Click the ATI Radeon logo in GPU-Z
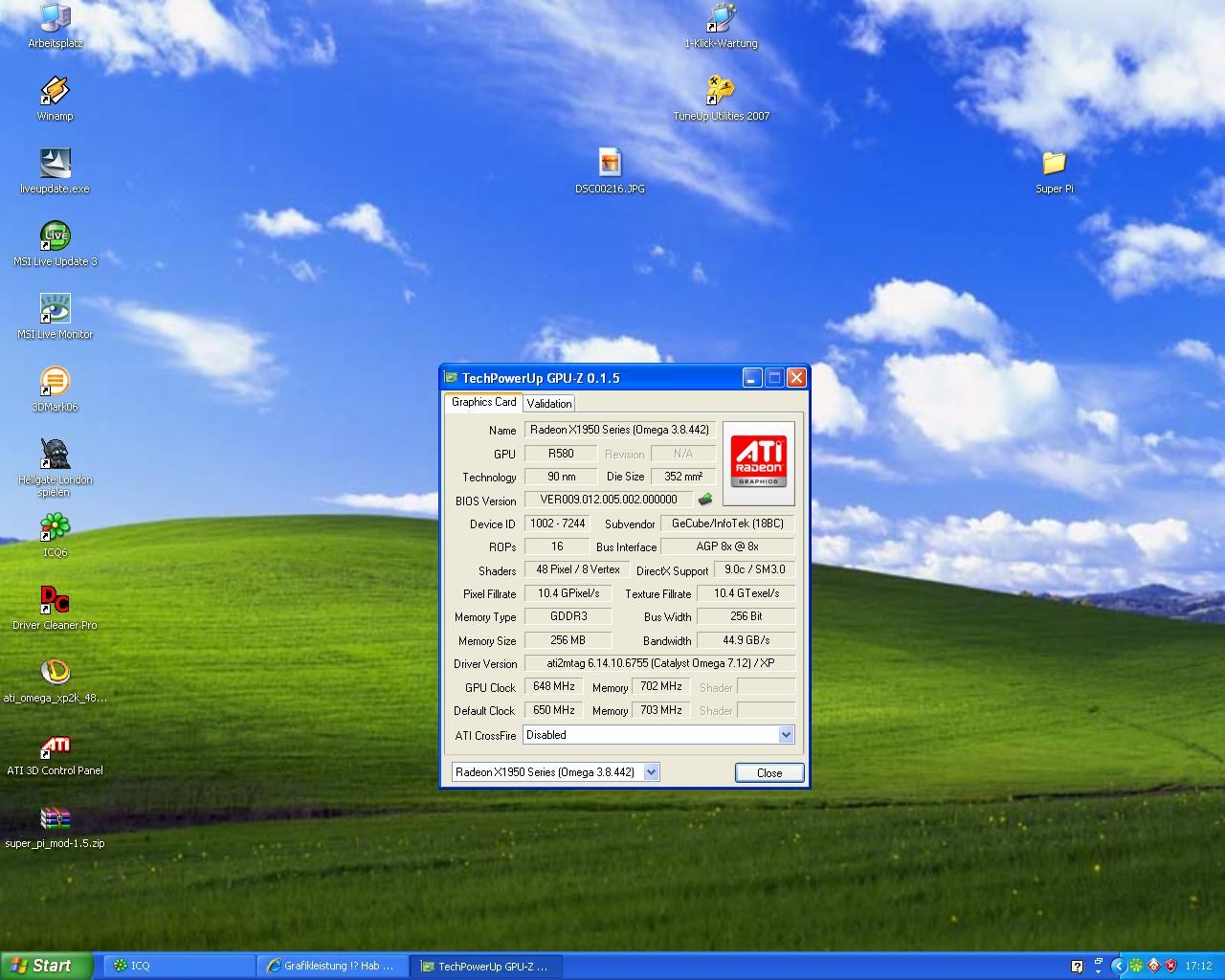This screenshot has height=980, width=1225. click(758, 463)
